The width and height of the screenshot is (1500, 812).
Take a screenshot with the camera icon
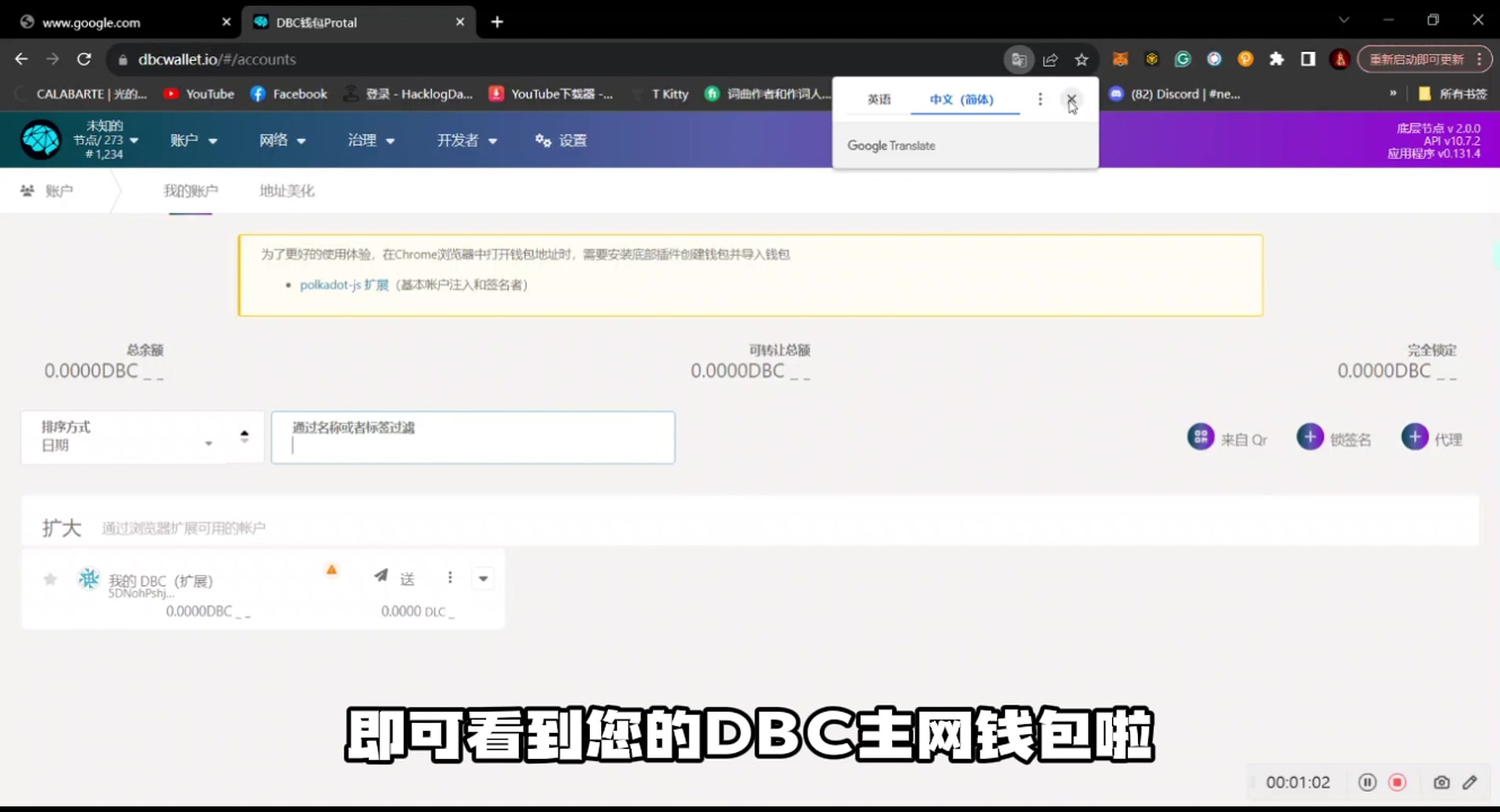coord(1441,782)
